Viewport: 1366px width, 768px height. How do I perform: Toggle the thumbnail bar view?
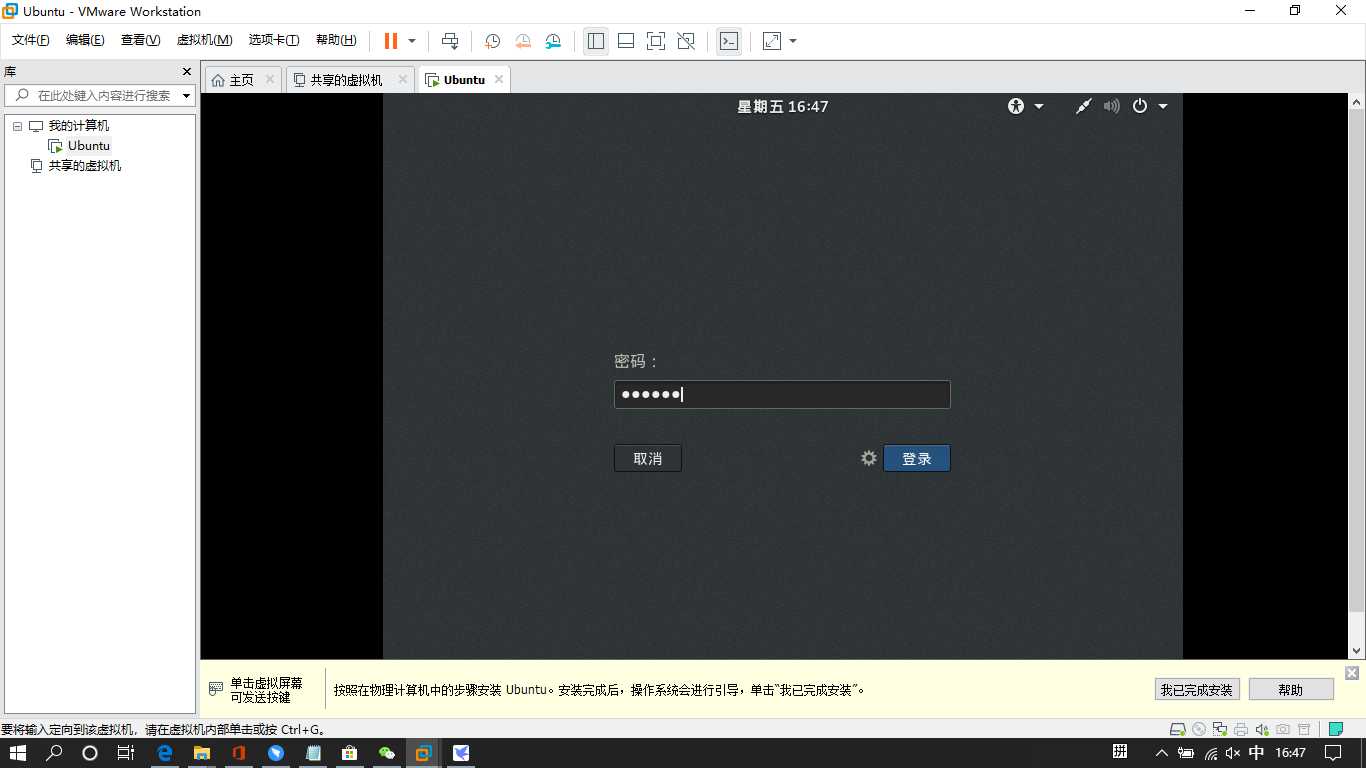[x=626, y=41]
